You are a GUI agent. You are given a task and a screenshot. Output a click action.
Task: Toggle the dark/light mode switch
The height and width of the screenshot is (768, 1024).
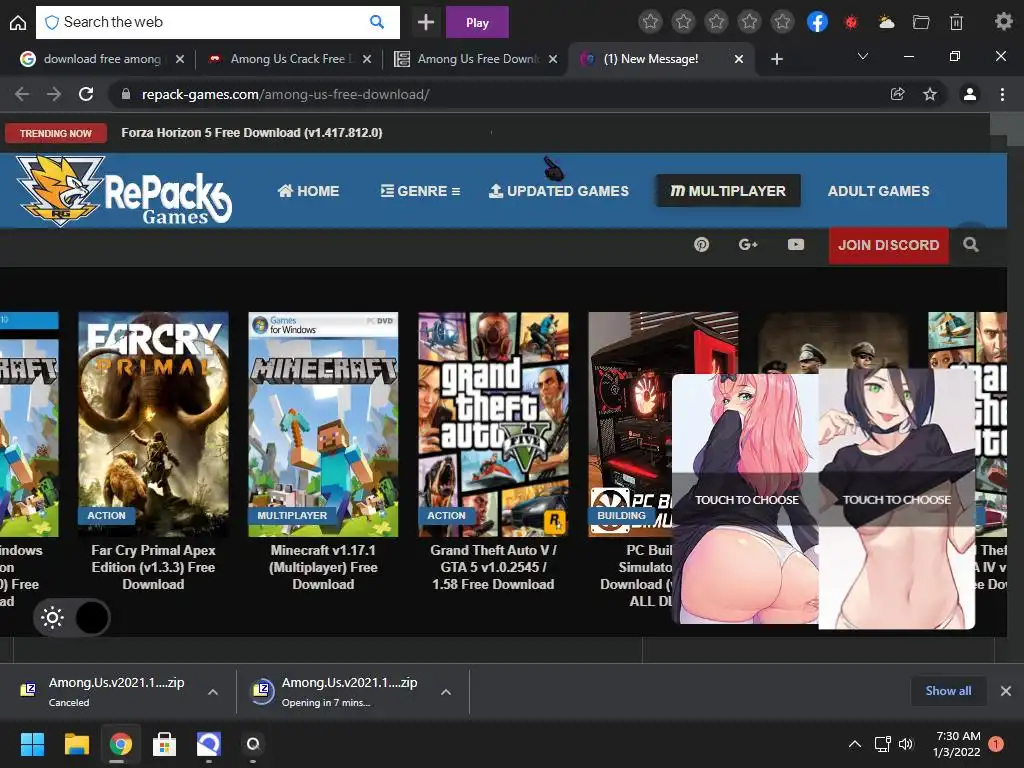point(72,617)
